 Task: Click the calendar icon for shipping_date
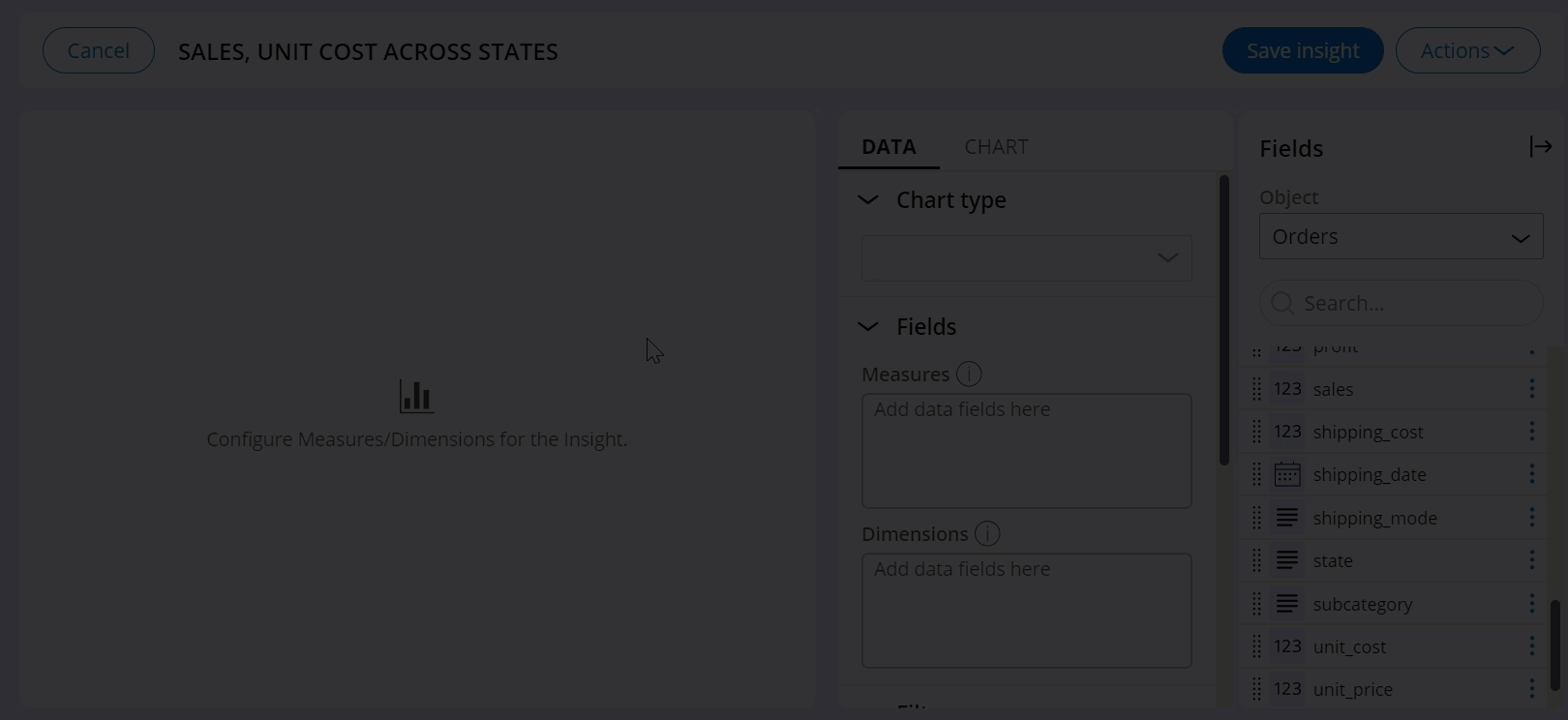coord(1287,474)
